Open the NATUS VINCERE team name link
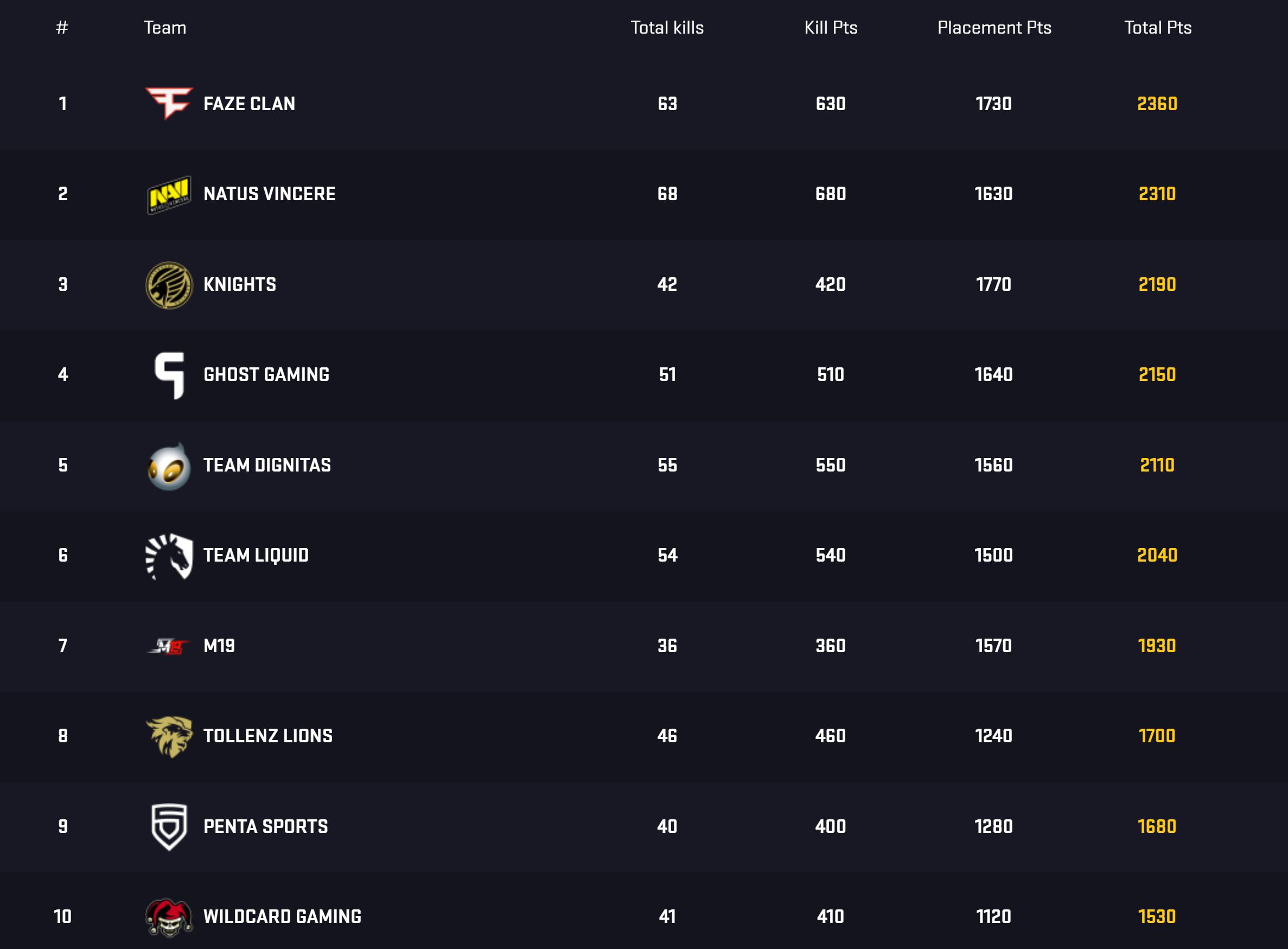The width and height of the screenshot is (1288, 949). [269, 194]
